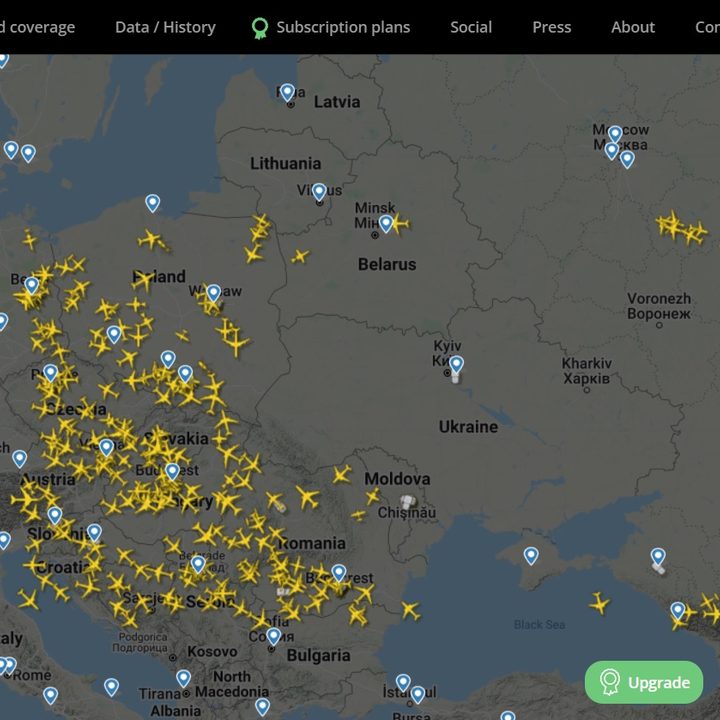Click the aircraft in northern Poland above the country label

point(150,240)
